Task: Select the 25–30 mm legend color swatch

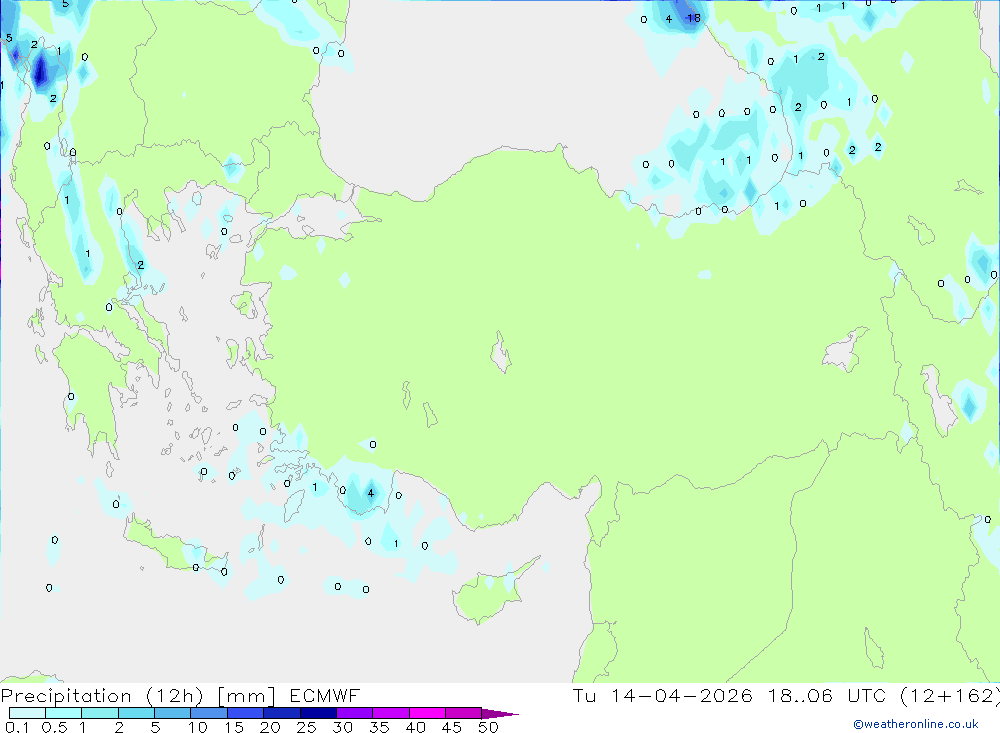Action: tap(318, 713)
